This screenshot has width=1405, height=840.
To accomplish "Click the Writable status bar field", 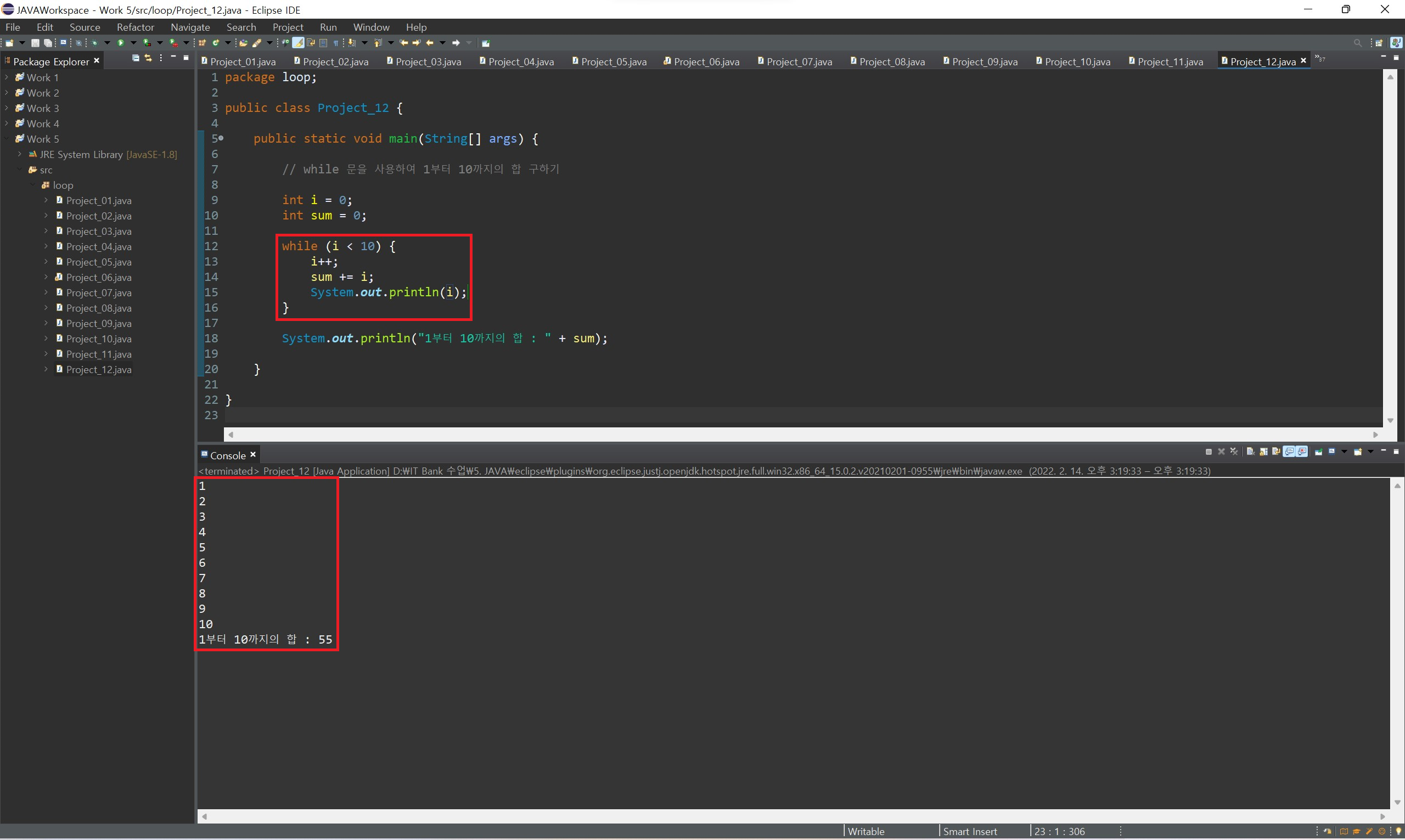I will pyautogui.click(x=866, y=831).
